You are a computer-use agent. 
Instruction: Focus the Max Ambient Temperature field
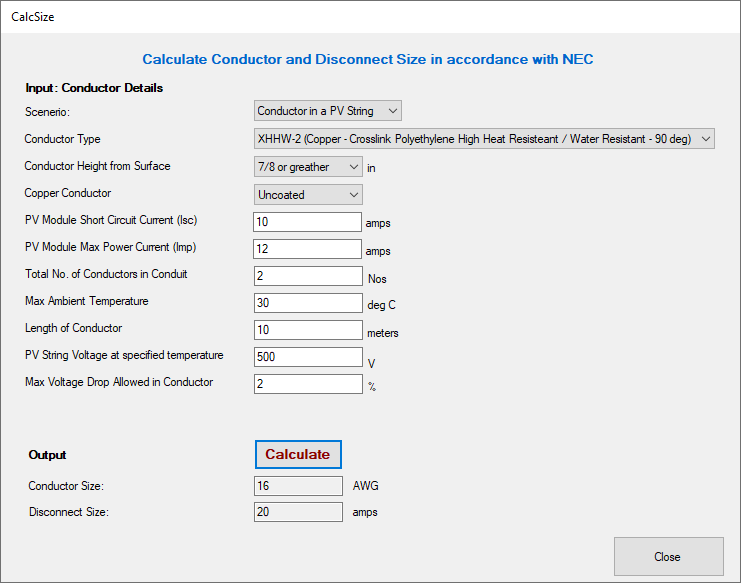[308, 303]
